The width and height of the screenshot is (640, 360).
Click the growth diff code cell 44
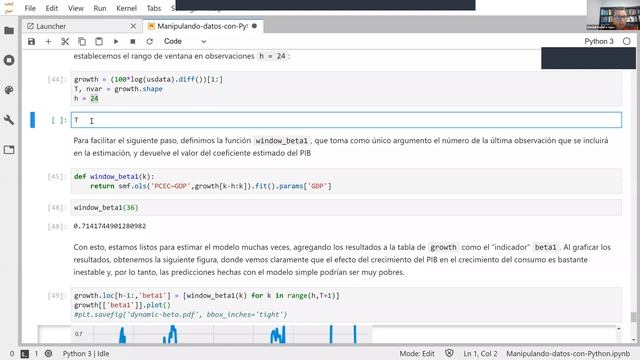point(346,89)
